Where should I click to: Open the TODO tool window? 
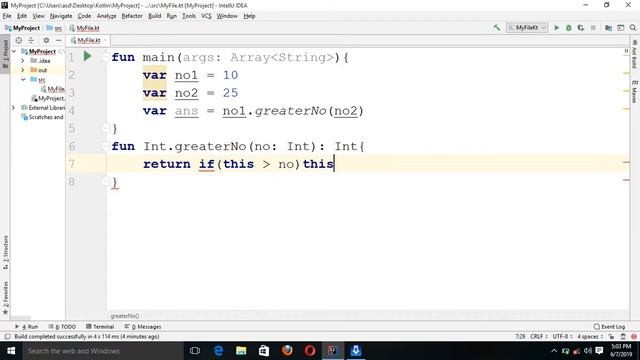coord(62,327)
